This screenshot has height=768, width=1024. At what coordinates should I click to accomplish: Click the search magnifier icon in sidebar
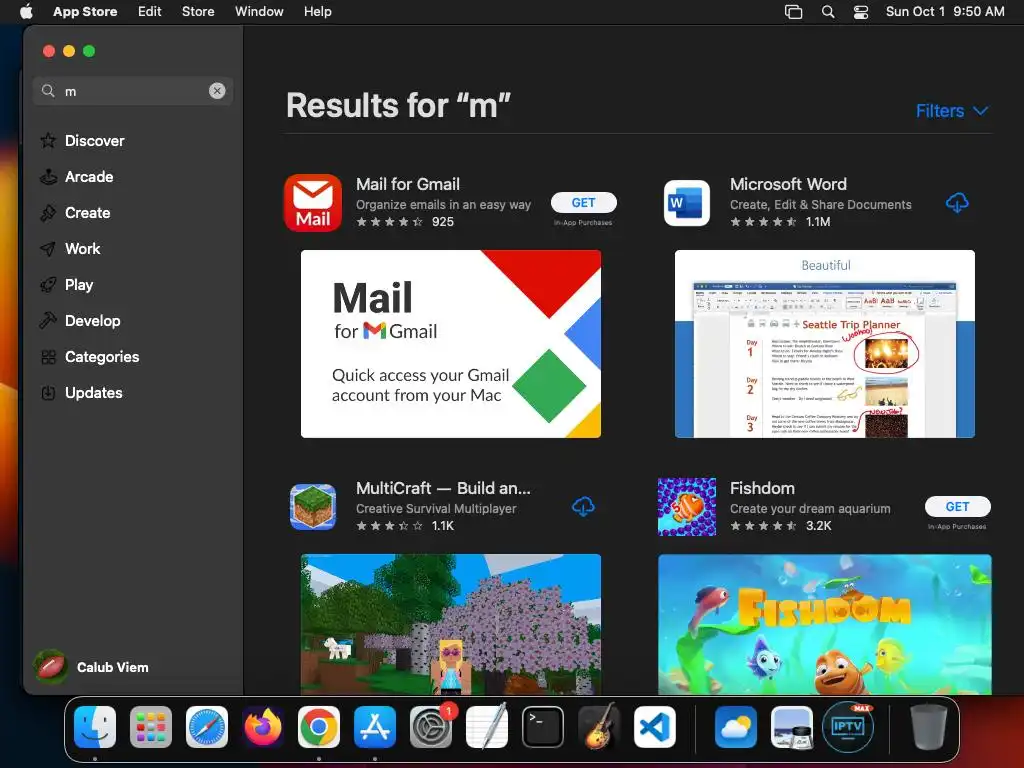tap(48, 91)
